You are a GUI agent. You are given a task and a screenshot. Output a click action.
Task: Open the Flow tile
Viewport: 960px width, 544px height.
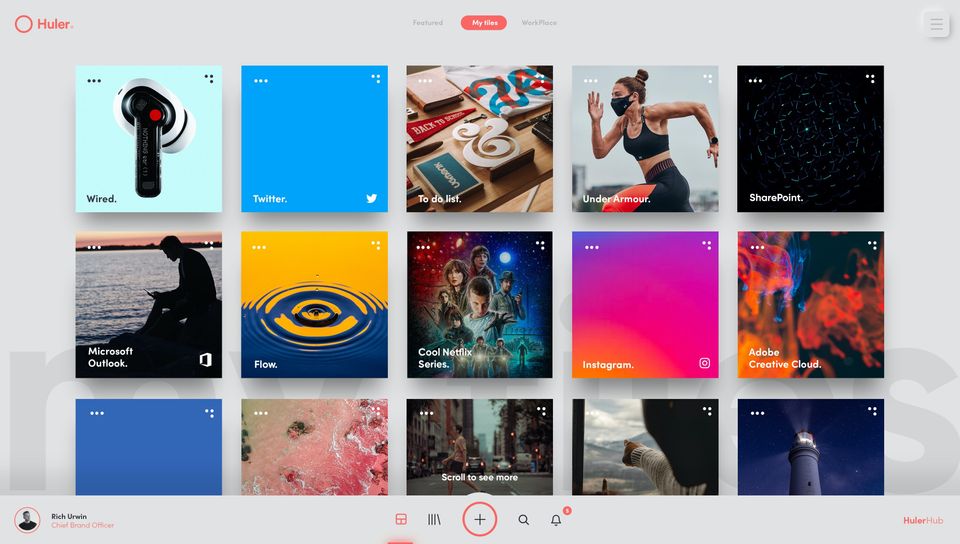click(315, 305)
